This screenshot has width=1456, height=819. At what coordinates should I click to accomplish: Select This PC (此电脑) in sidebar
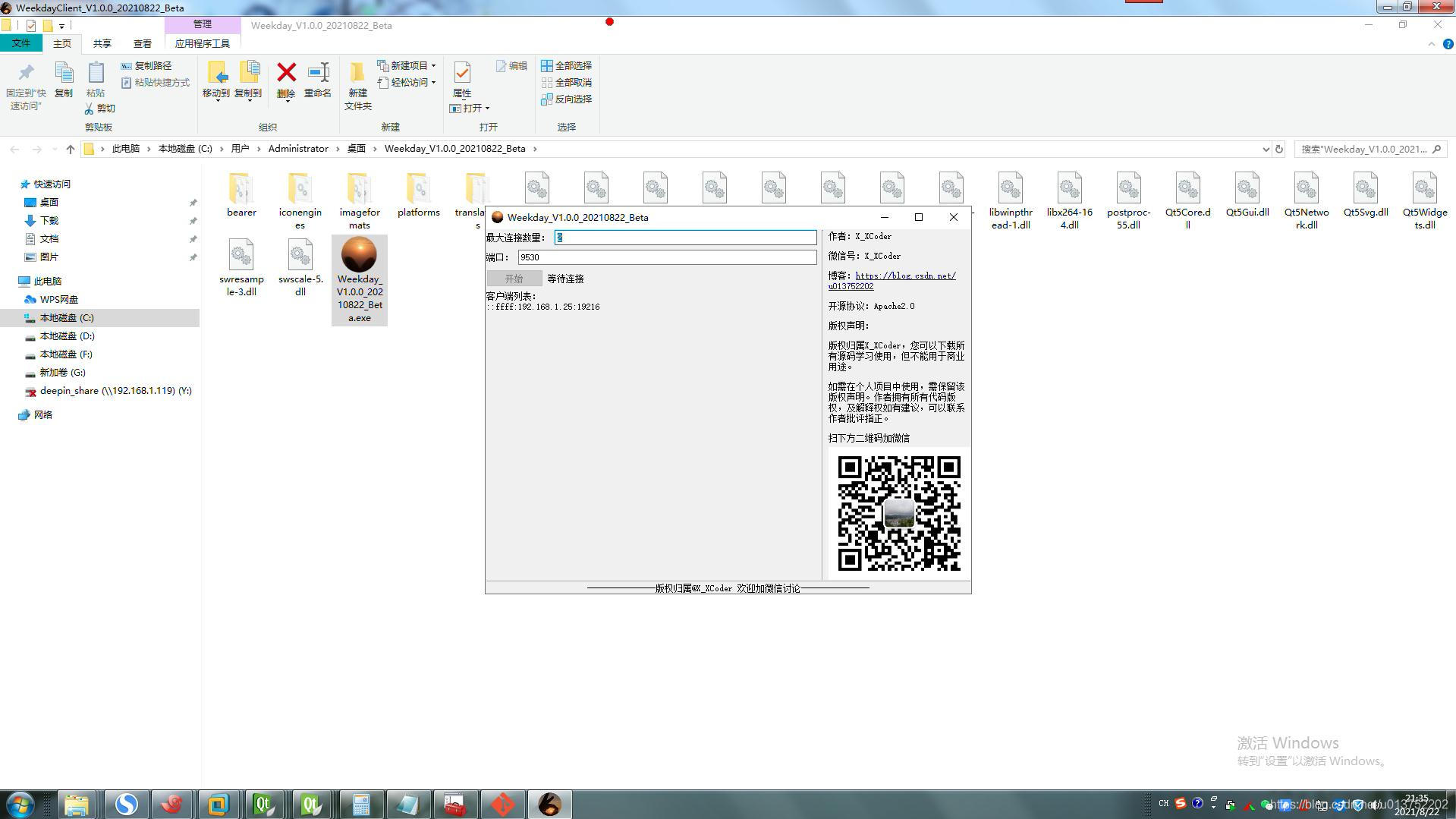(47, 282)
